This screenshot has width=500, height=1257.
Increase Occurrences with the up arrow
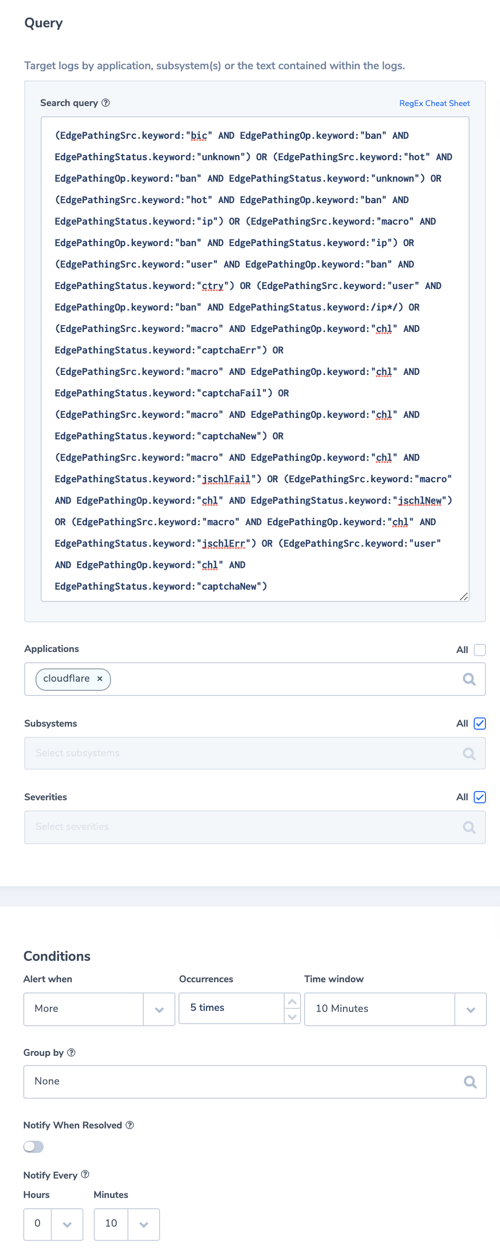292,1001
